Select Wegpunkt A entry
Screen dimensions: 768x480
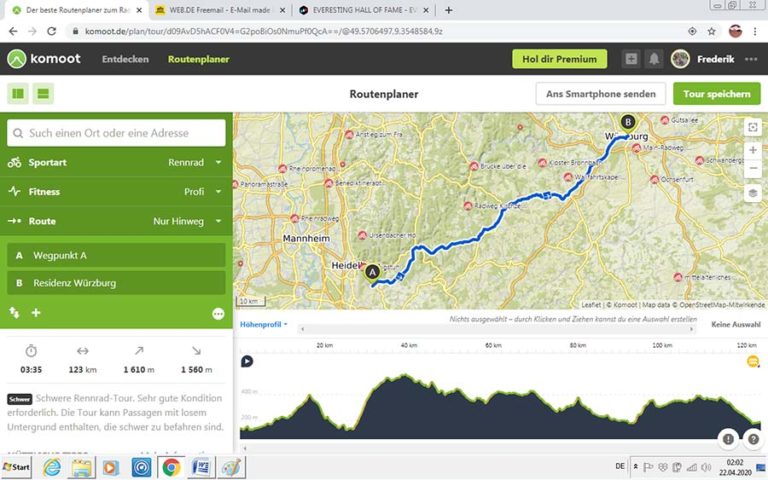pyautogui.click(x=116, y=255)
